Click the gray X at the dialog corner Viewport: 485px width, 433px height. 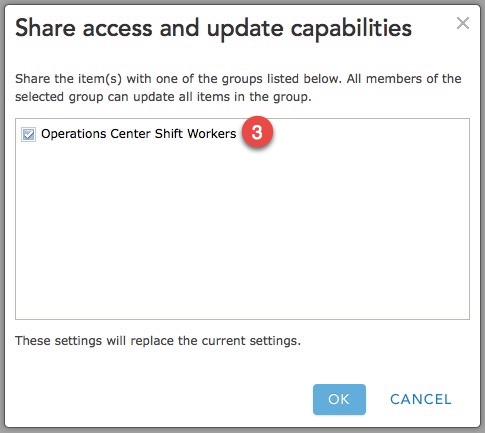point(463,23)
